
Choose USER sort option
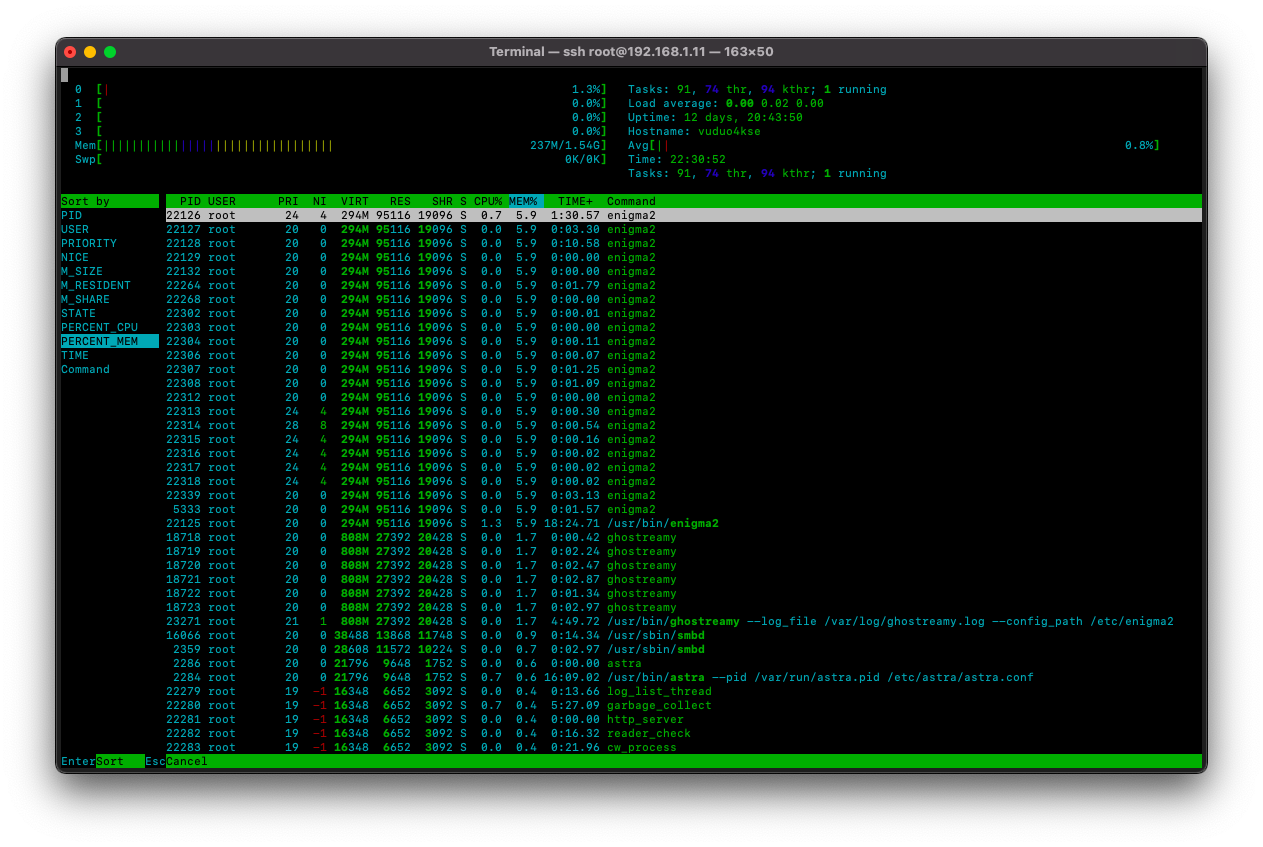click(x=75, y=229)
